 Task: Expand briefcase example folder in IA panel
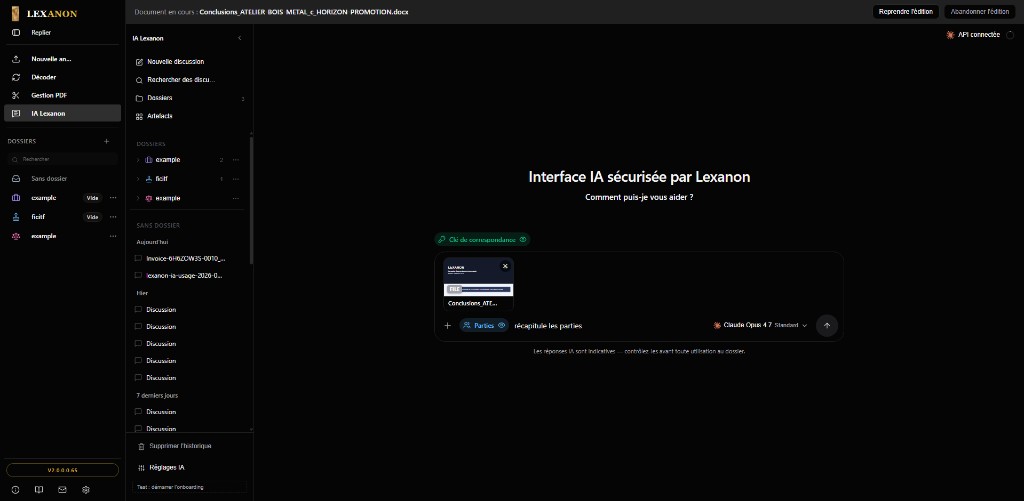coord(138,160)
